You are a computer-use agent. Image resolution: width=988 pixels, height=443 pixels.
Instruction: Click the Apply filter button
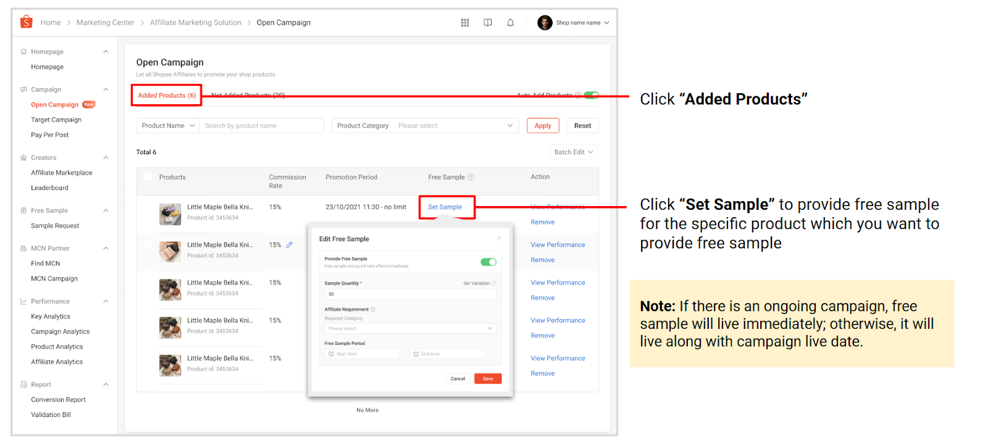coord(543,125)
